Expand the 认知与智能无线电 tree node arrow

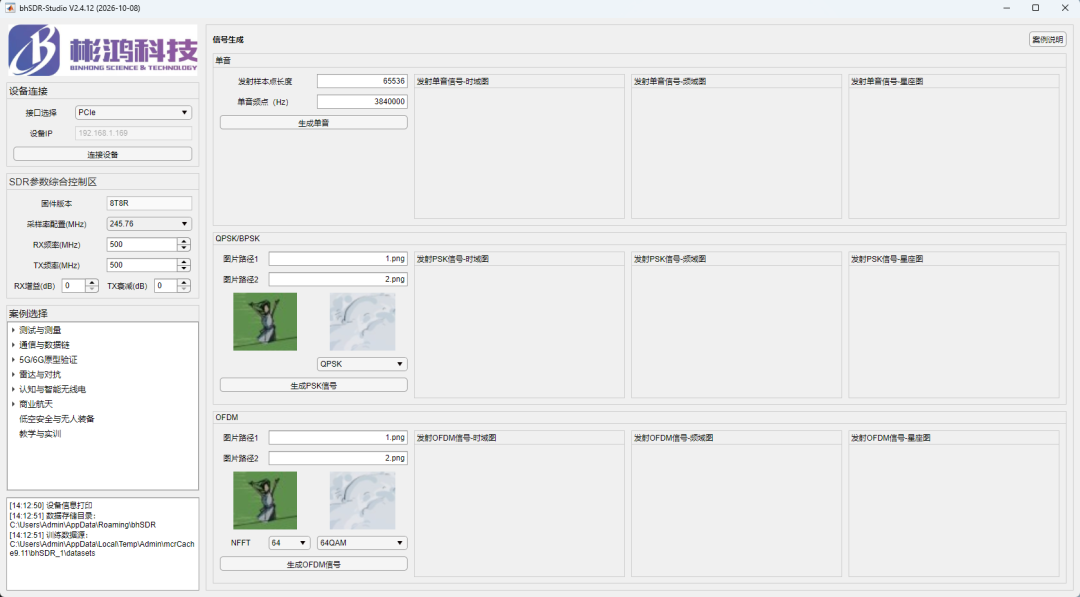click(13, 389)
